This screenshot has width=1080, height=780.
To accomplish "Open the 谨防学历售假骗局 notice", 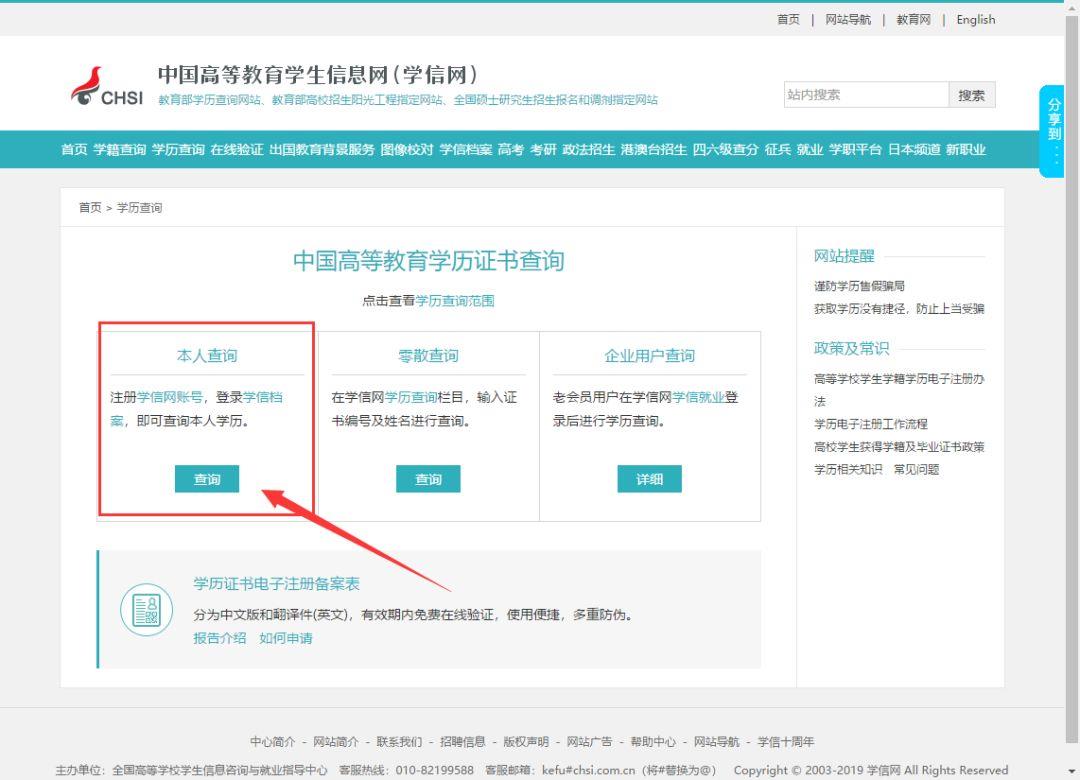I will [859, 286].
